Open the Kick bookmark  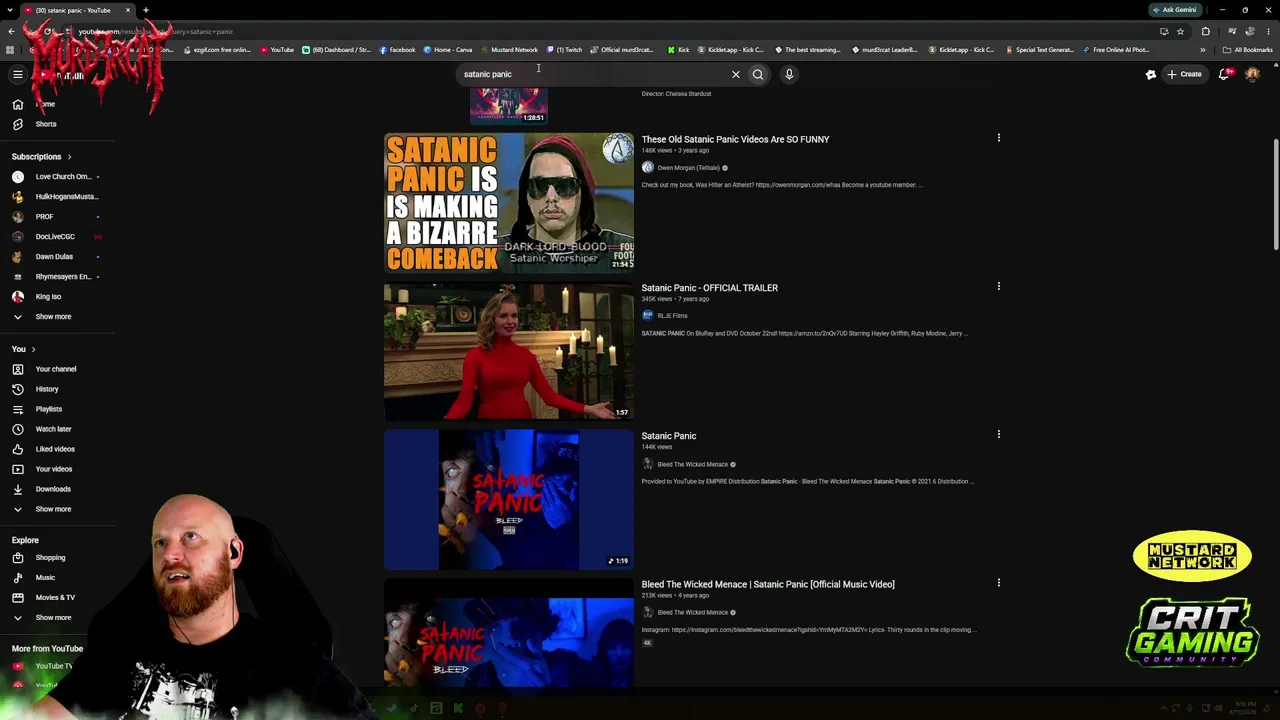[x=678, y=50]
